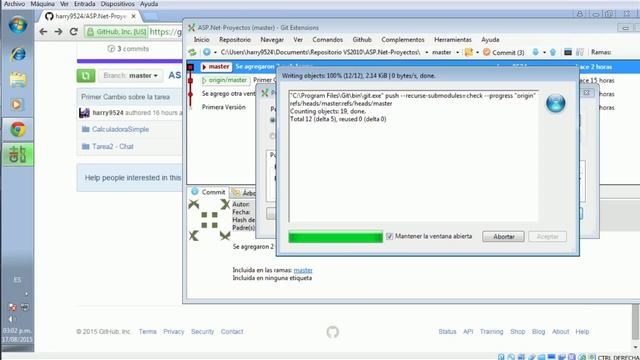
Task: Switch to Google Chrome on the taskbar
Action: point(18,129)
